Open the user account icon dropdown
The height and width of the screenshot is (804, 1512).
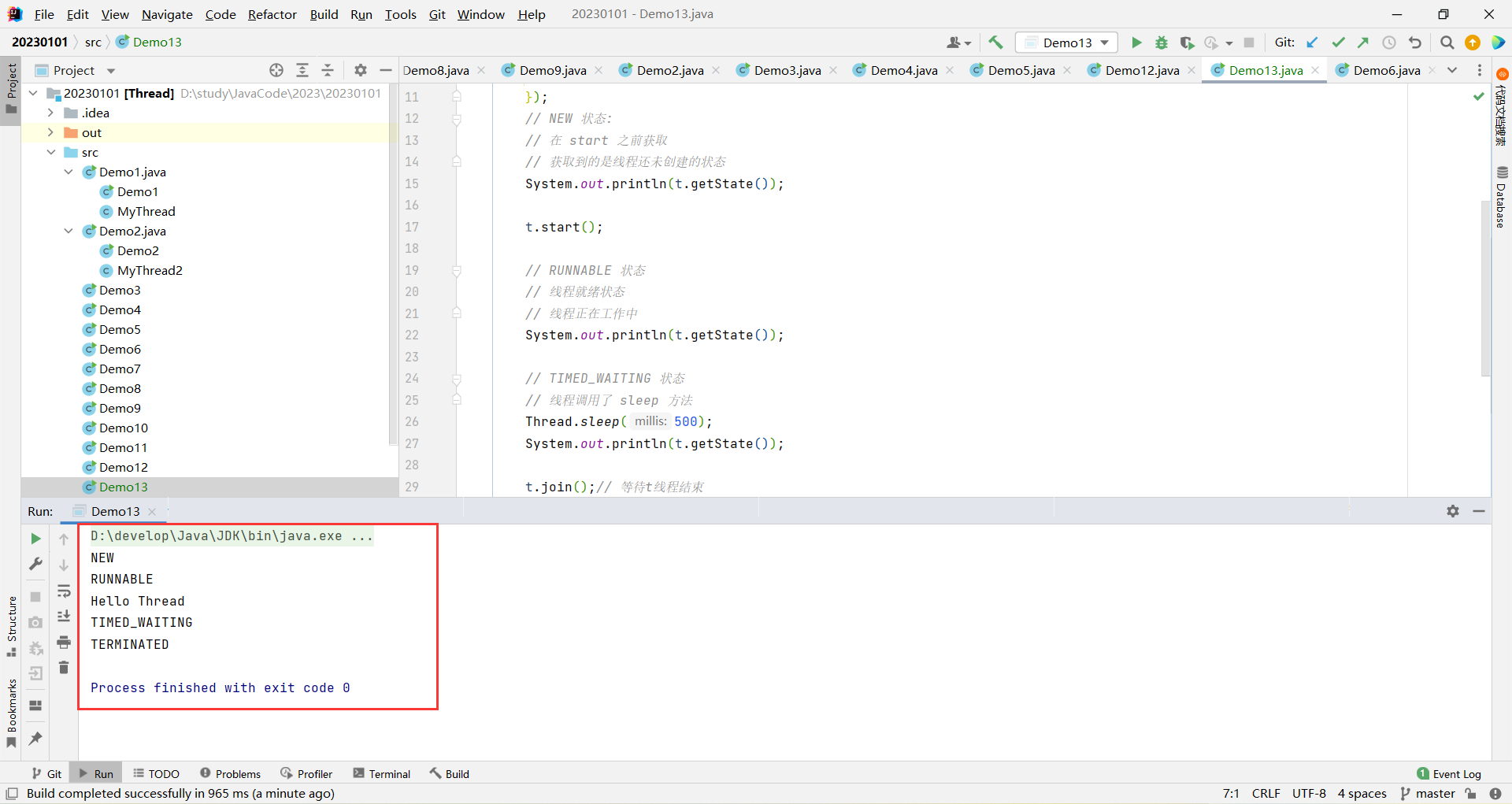(959, 43)
